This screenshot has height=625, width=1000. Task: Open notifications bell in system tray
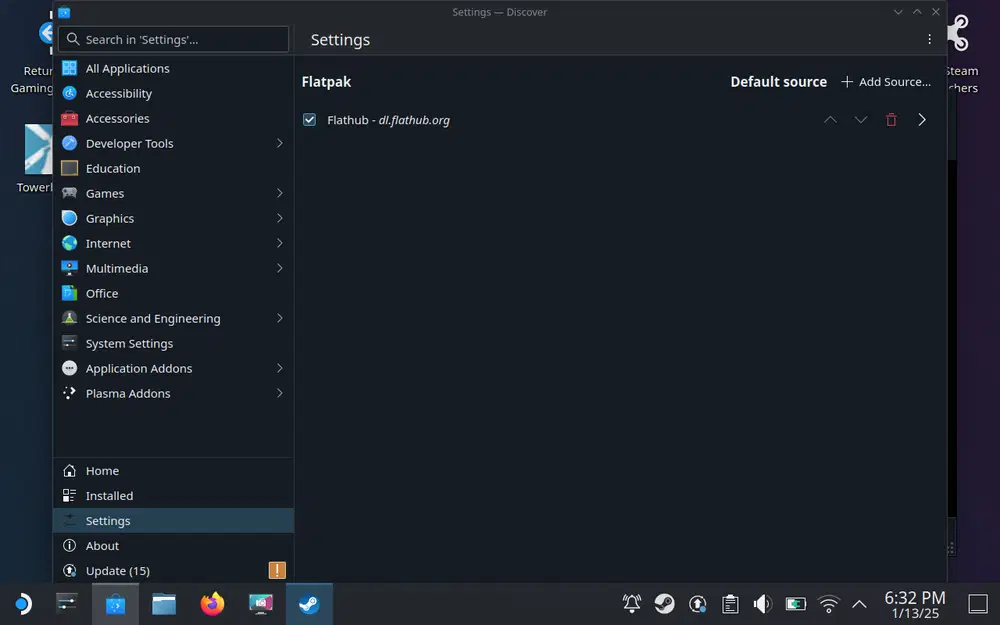click(x=631, y=603)
